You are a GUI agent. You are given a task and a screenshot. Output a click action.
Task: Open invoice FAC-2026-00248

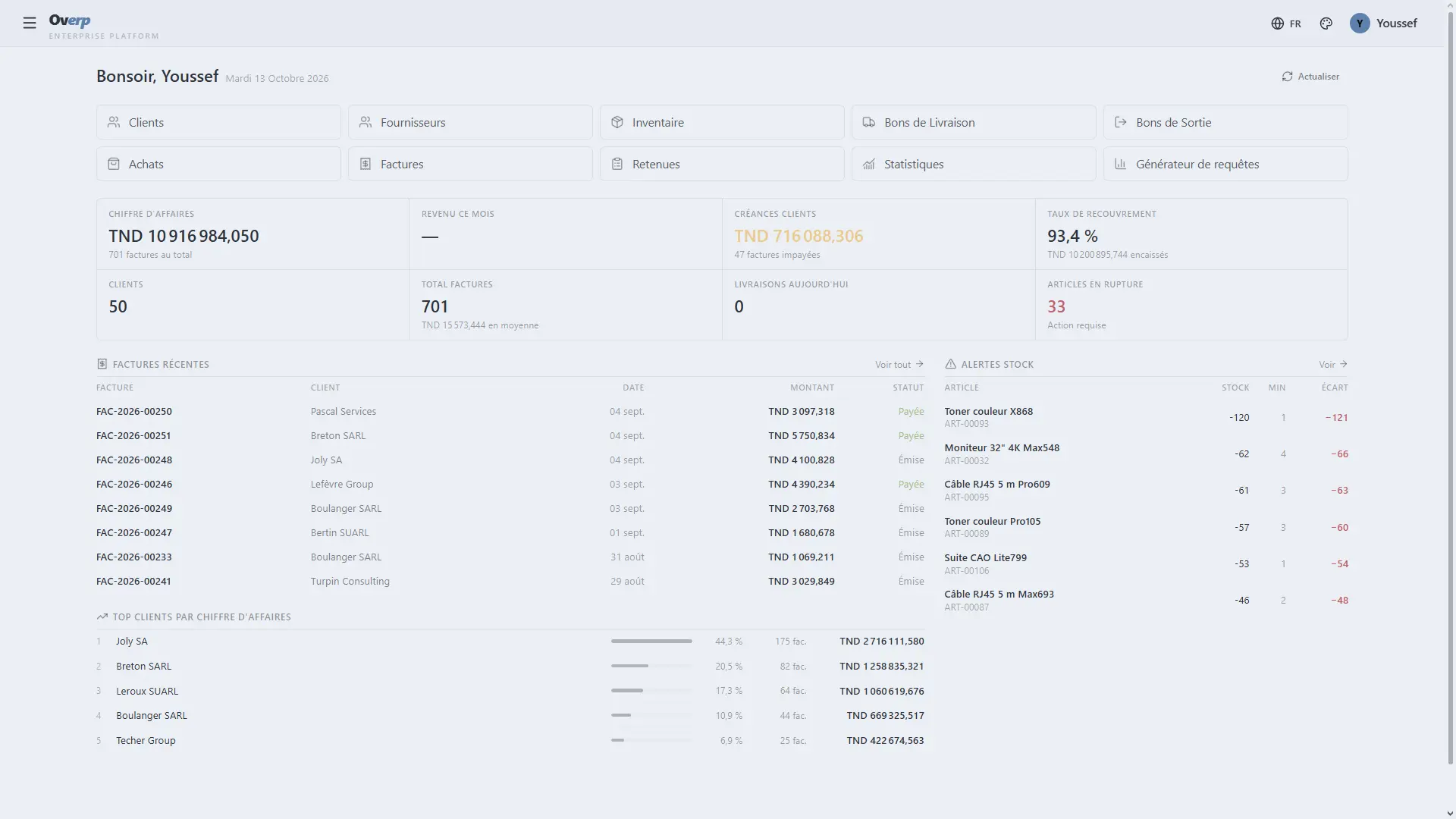134,460
